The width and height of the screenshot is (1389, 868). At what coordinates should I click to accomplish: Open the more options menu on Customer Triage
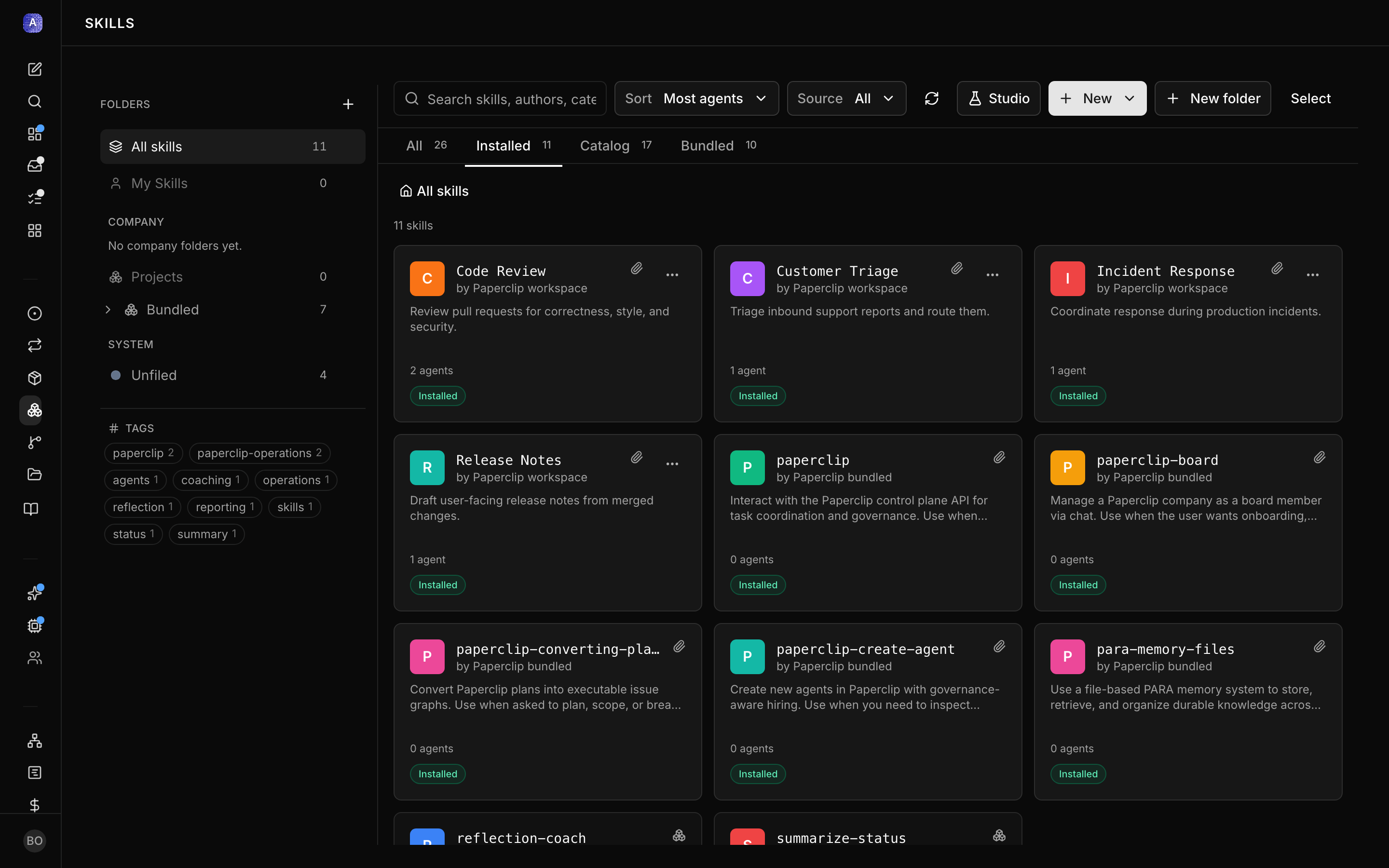coord(993,275)
